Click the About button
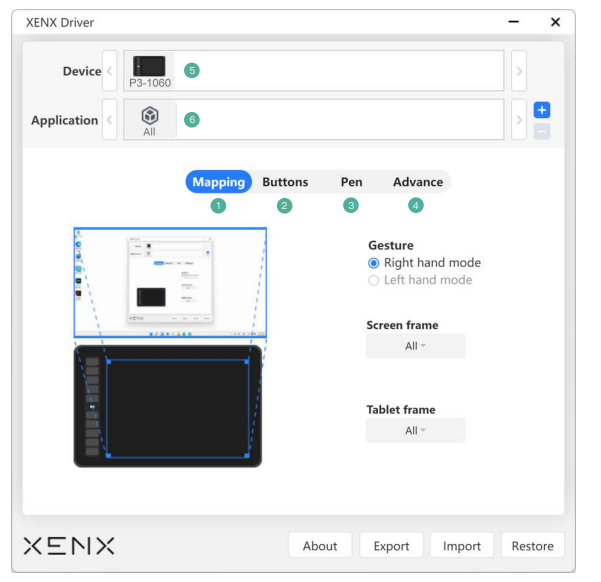Viewport: 601px width, 582px height. point(320,546)
